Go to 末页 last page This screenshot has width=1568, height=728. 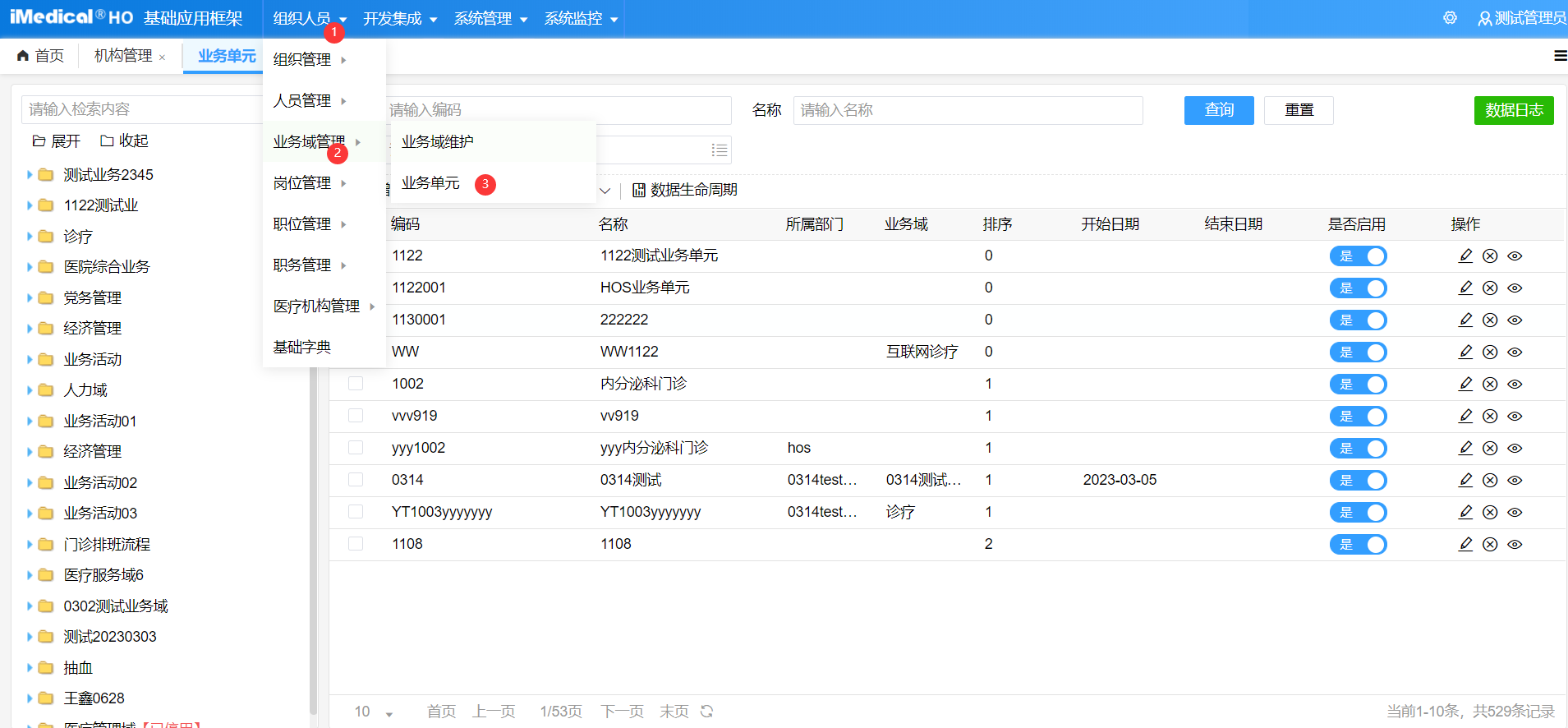(x=674, y=712)
